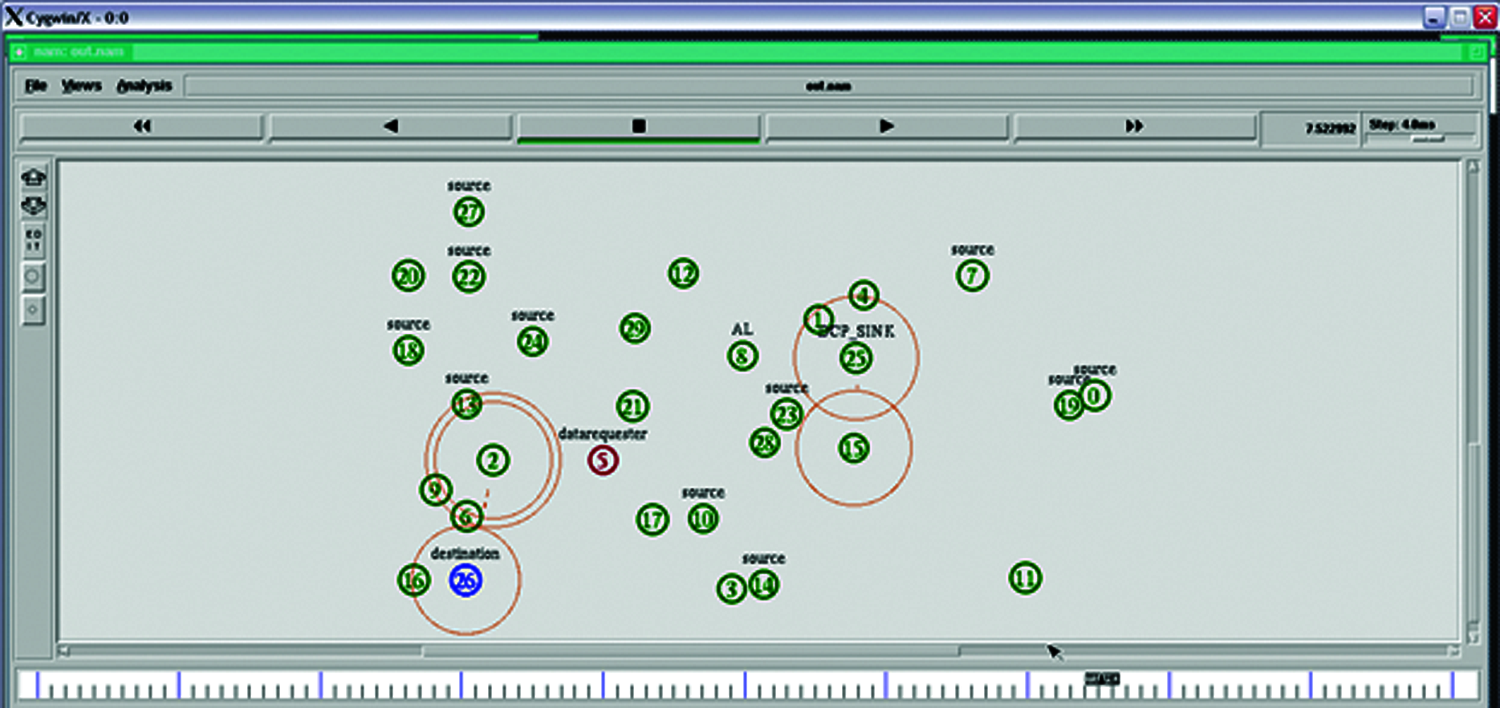
Task: Select source node 27
Action: click(469, 212)
